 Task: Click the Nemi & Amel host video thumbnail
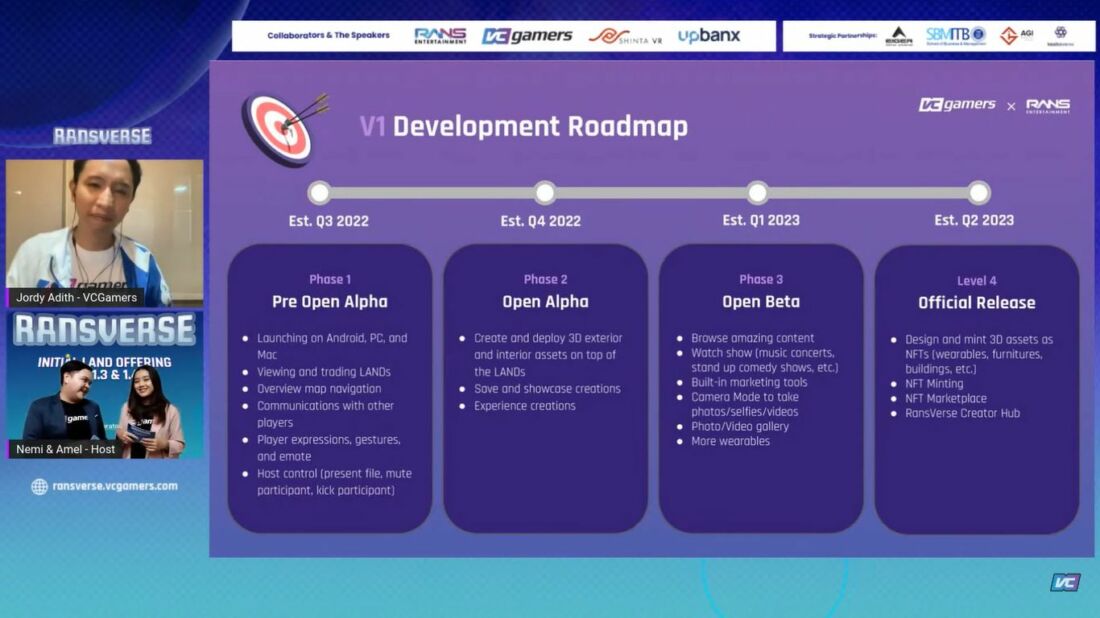tap(105, 385)
